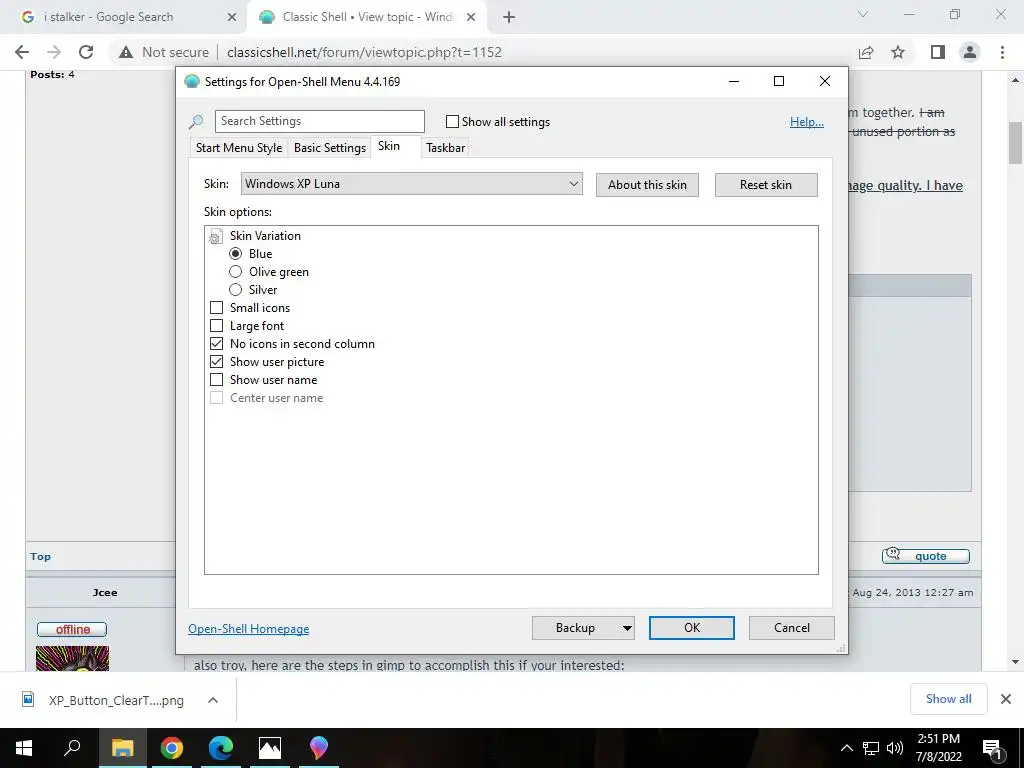Click the search magnifier in Settings dialog
Image resolution: width=1024 pixels, height=768 pixels.
click(x=196, y=121)
